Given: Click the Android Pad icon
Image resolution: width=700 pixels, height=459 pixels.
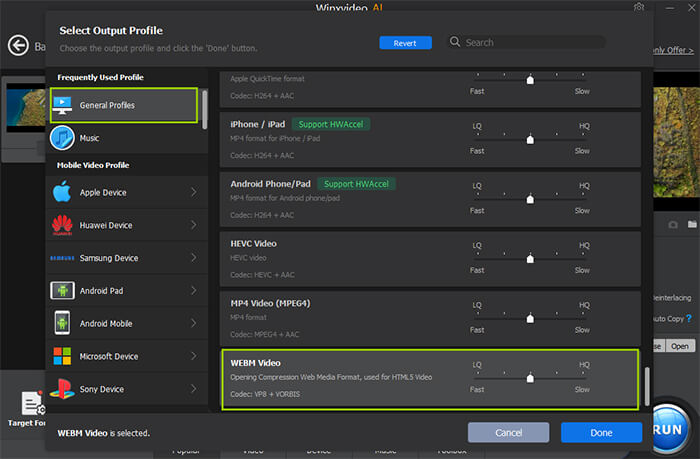Looking at the screenshot, I should 62,291.
